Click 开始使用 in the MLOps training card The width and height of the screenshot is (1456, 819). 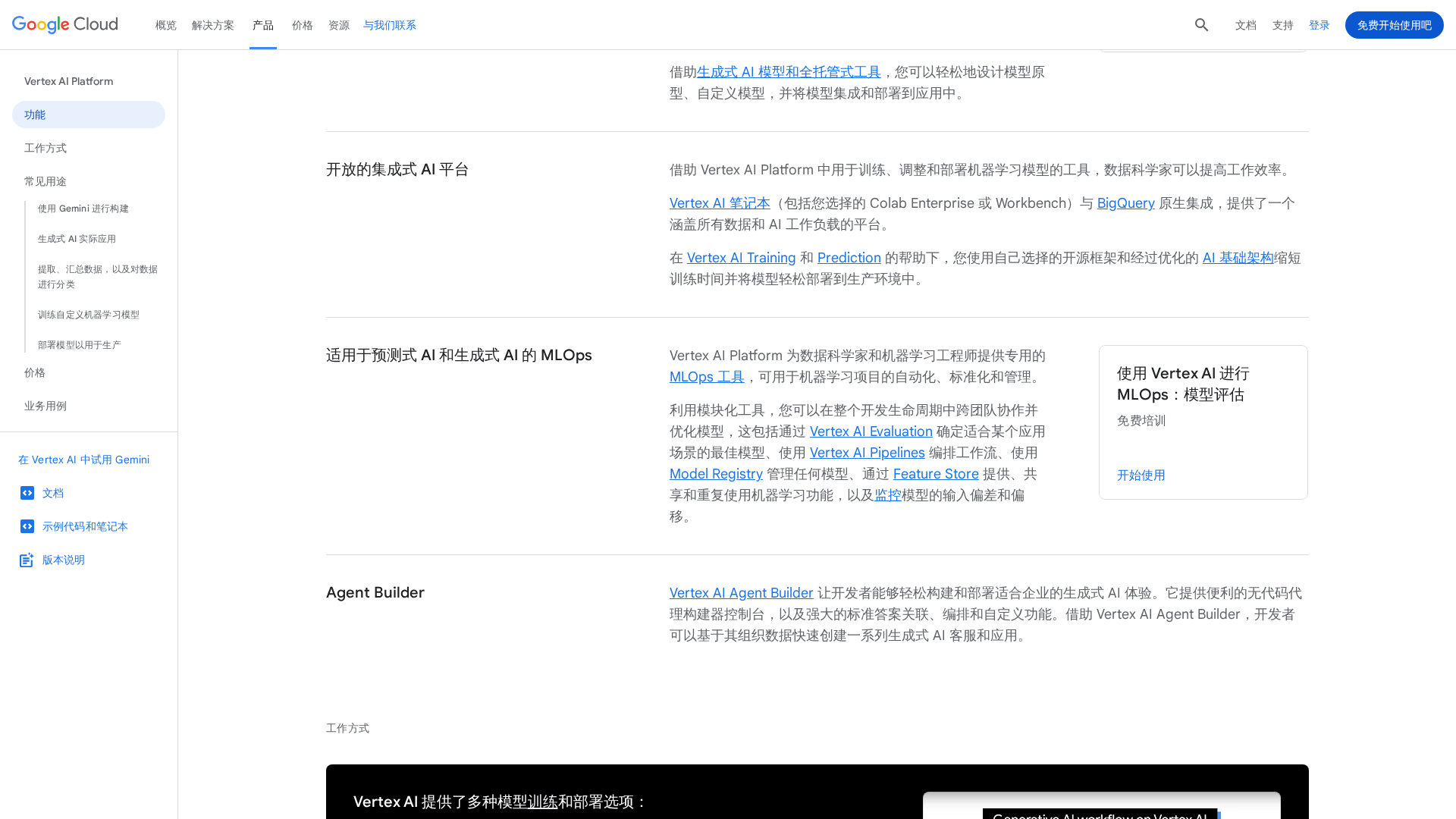pyautogui.click(x=1141, y=475)
